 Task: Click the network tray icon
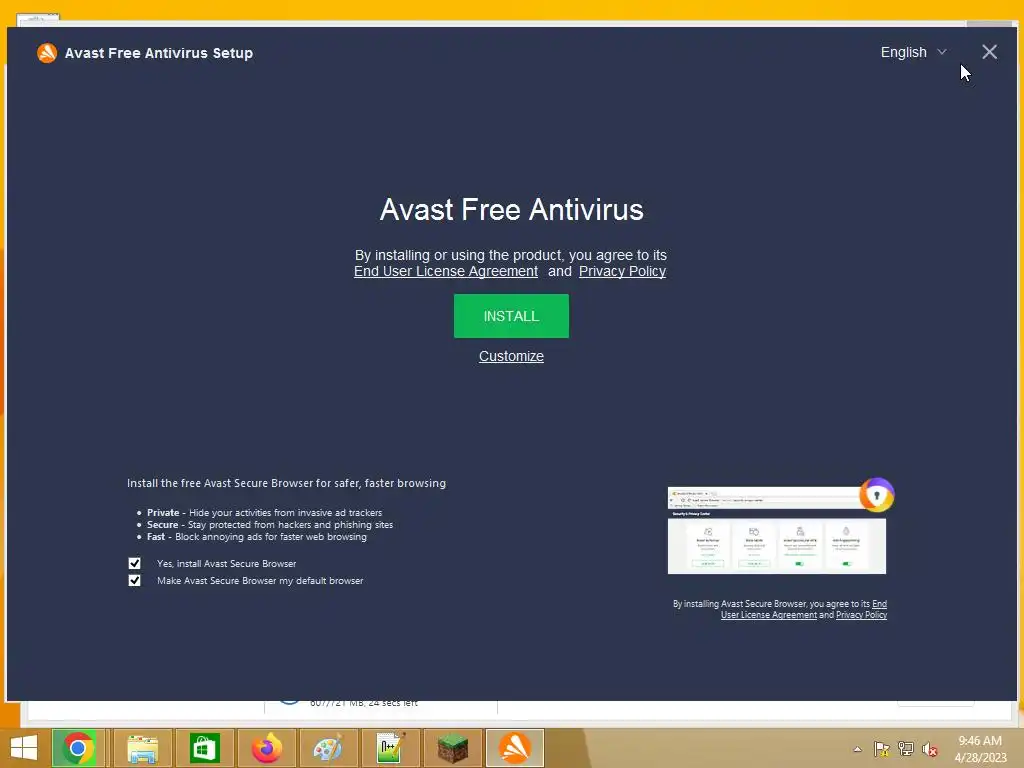[906, 749]
